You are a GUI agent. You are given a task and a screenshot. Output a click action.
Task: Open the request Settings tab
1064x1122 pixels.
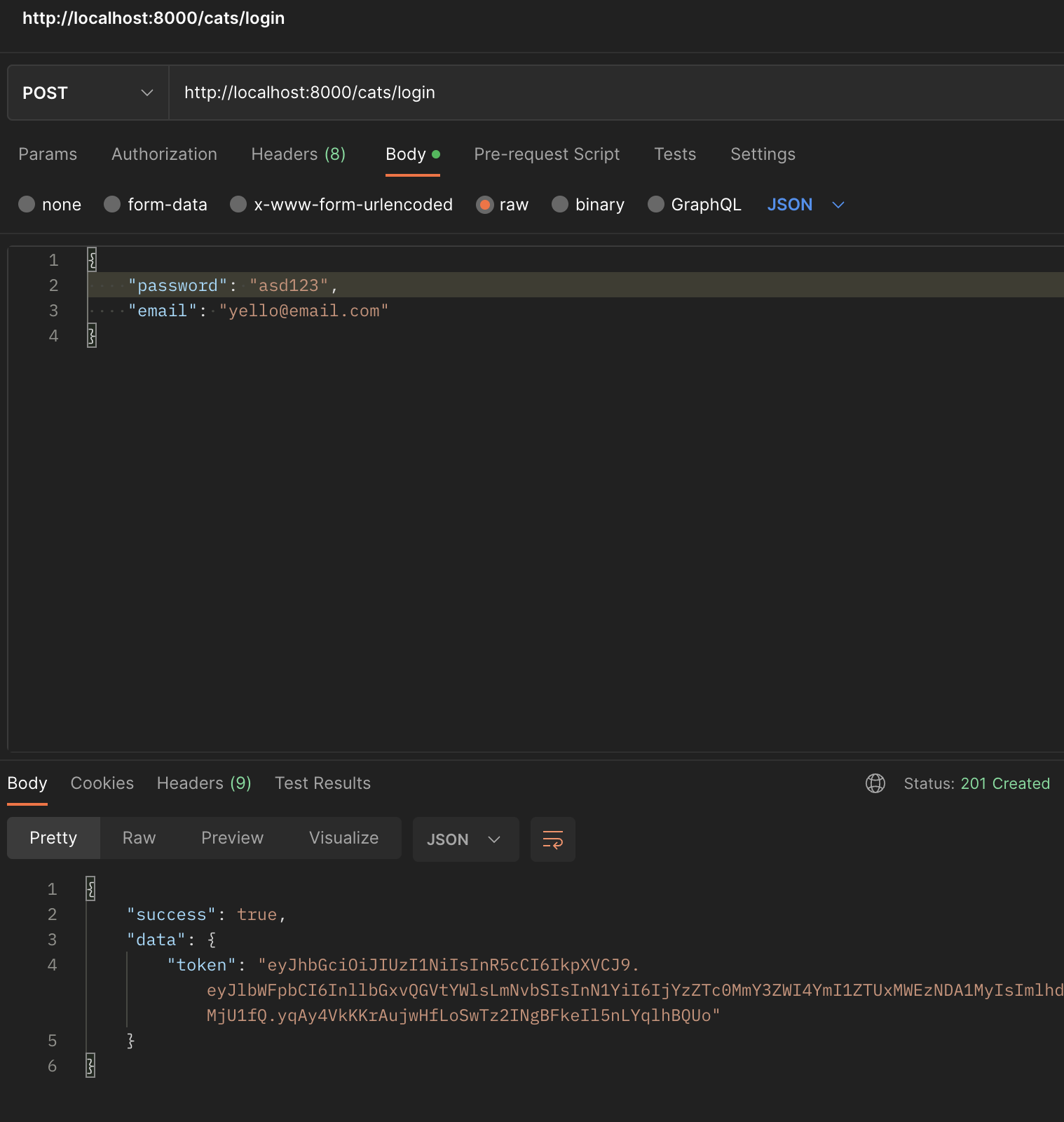pyautogui.click(x=763, y=154)
